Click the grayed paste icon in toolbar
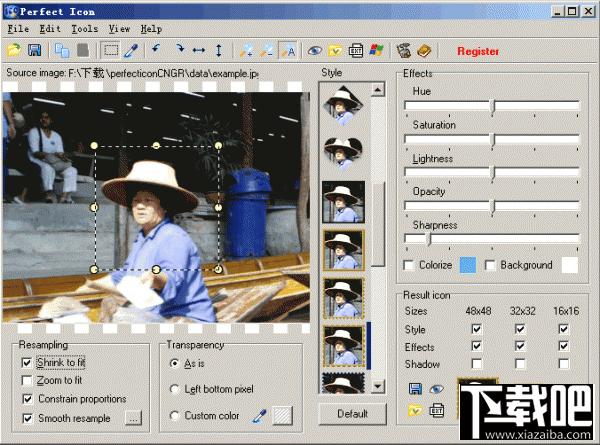Screen dimensions: 600x445 pyautogui.click(x=83, y=51)
